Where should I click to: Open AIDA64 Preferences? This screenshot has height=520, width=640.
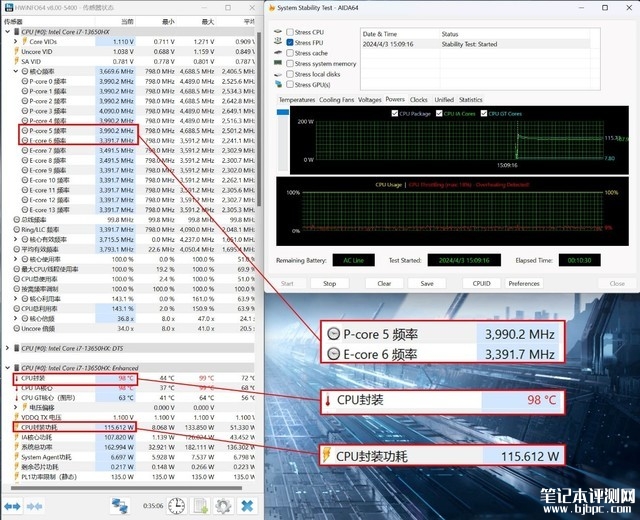click(524, 283)
